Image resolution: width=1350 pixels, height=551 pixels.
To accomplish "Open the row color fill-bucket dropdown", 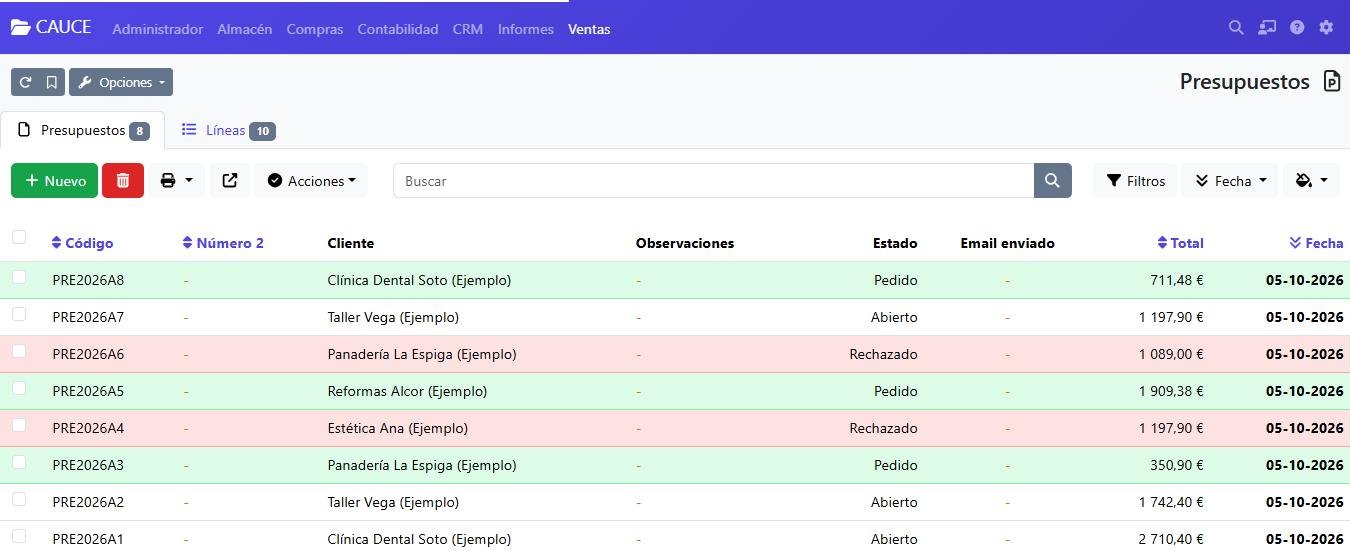I will coord(1311,181).
